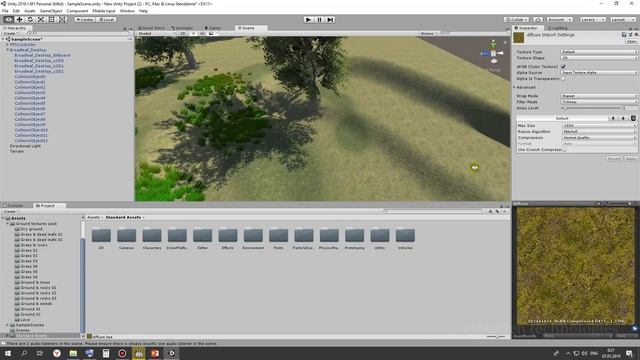Open the Layout dropdown
This screenshot has width=640, height=360.
[622, 20]
